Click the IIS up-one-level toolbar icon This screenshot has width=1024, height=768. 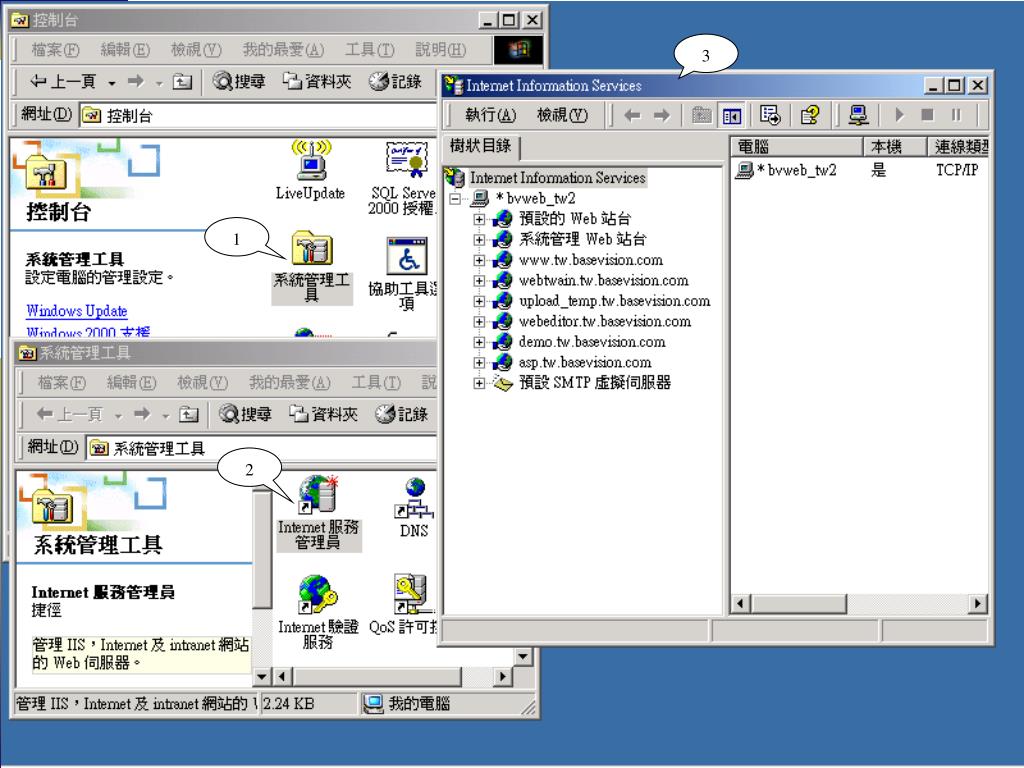click(x=701, y=116)
